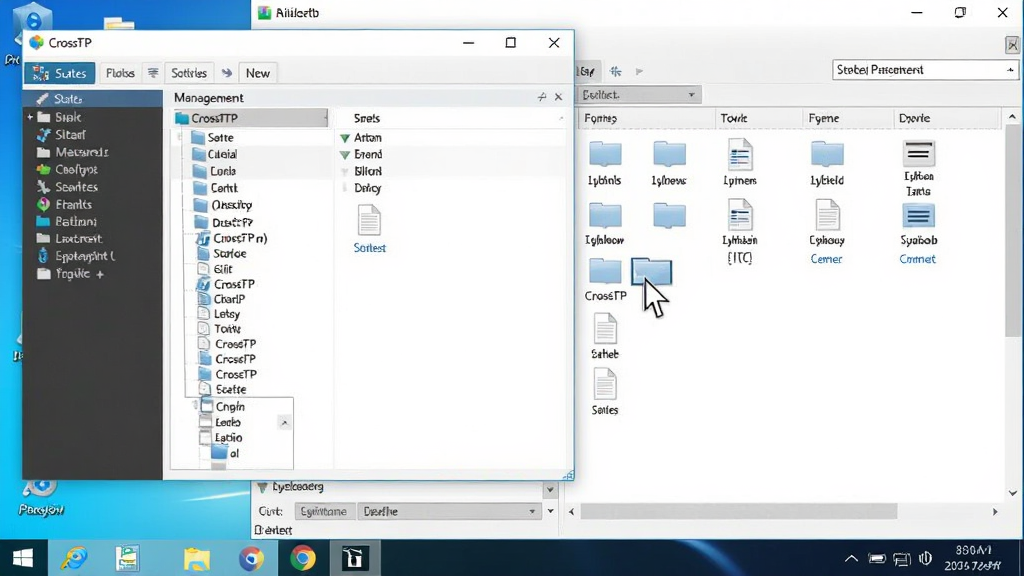Select the Letsy file in the tree
This screenshot has height=576, width=1024.
tap(227, 314)
